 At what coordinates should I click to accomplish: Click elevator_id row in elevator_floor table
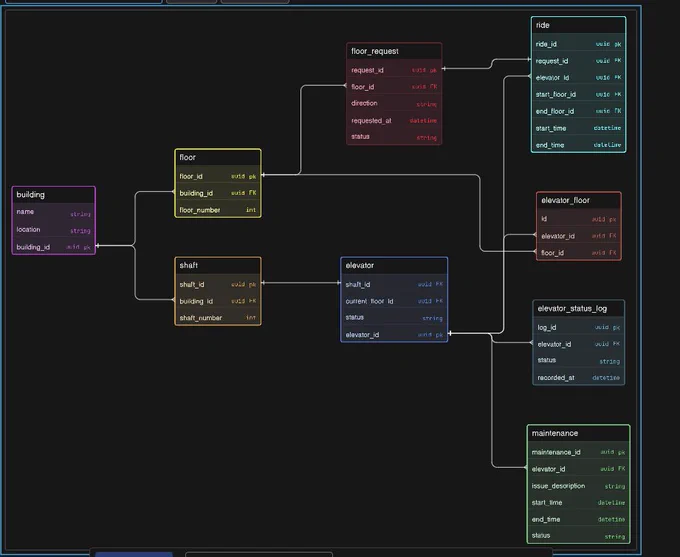click(x=579, y=236)
